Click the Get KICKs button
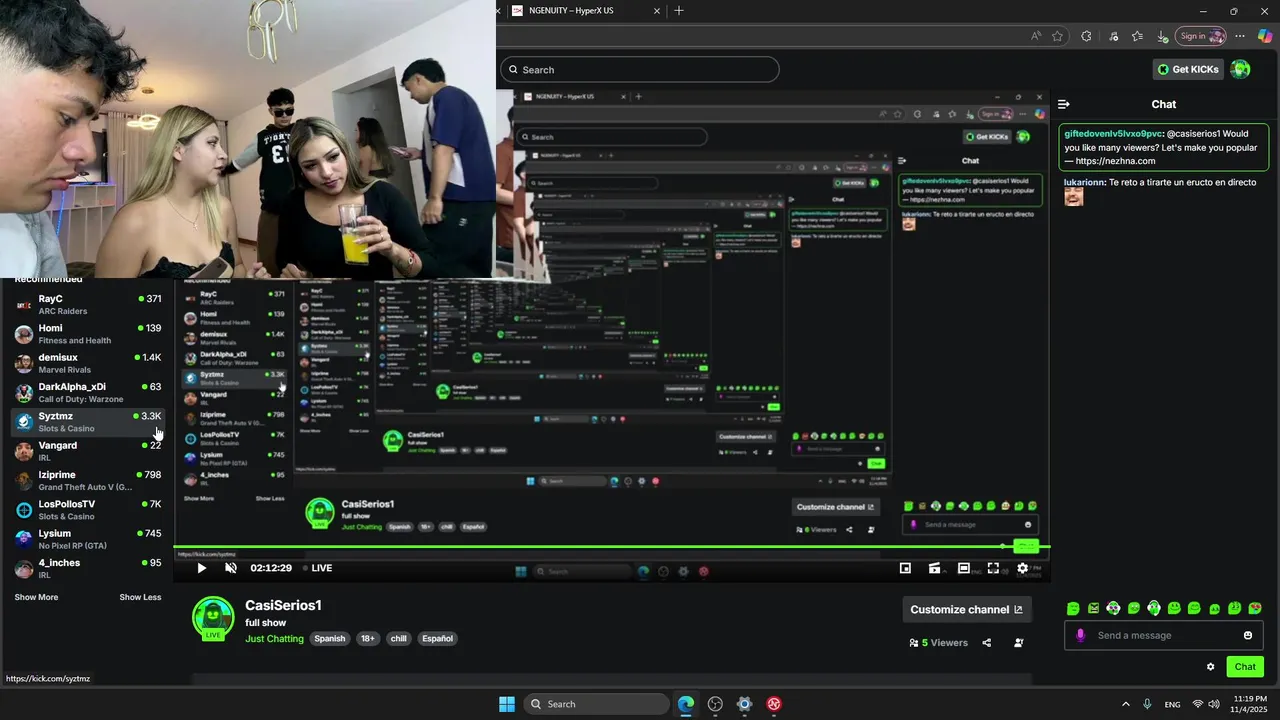This screenshot has height=720, width=1280. point(1188,69)
